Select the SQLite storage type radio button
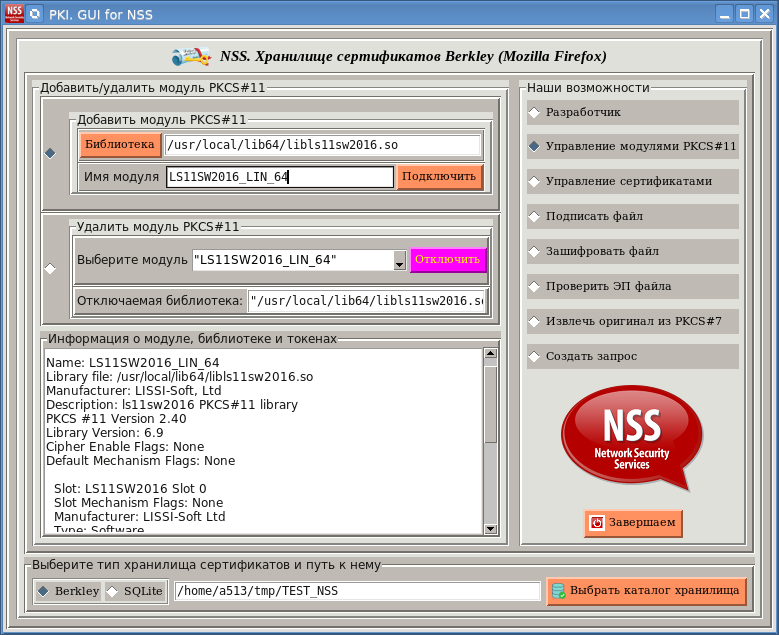This screenshot has width=779, height=635. point(112,591)
